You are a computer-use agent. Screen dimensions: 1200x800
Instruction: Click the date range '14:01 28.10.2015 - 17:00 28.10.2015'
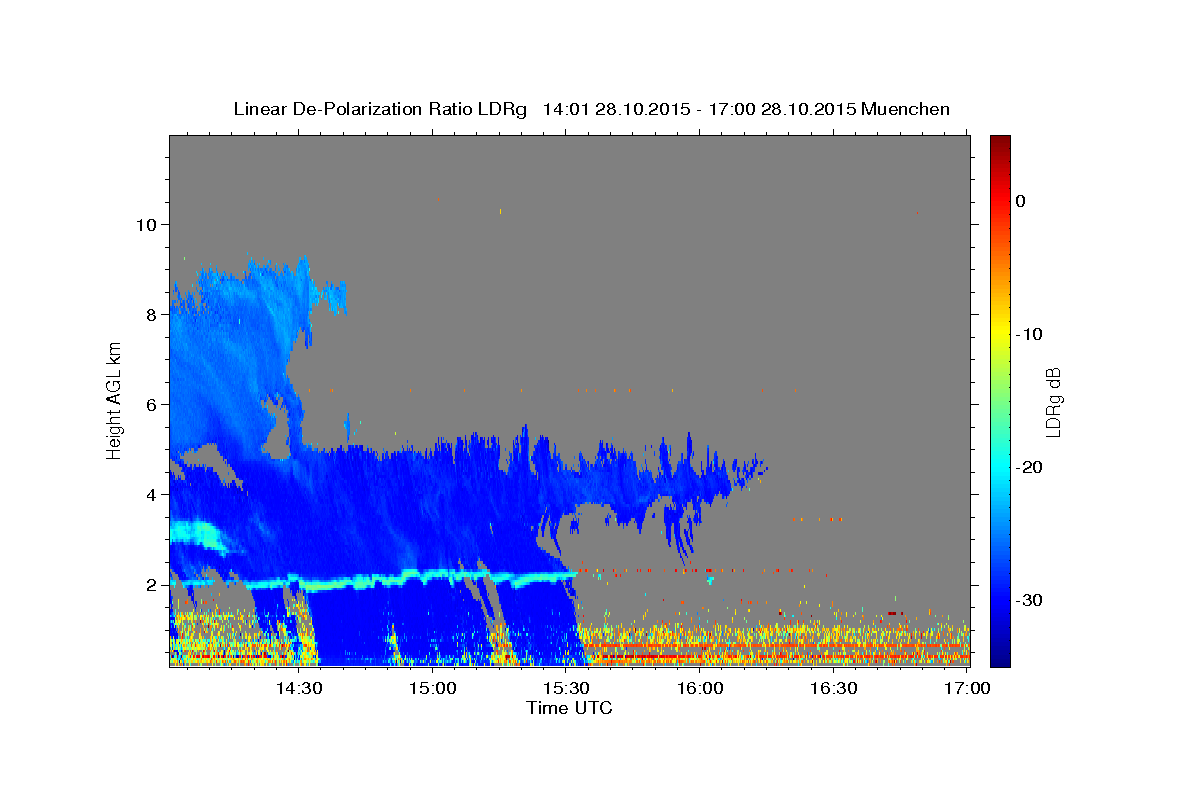click(699, 109)
